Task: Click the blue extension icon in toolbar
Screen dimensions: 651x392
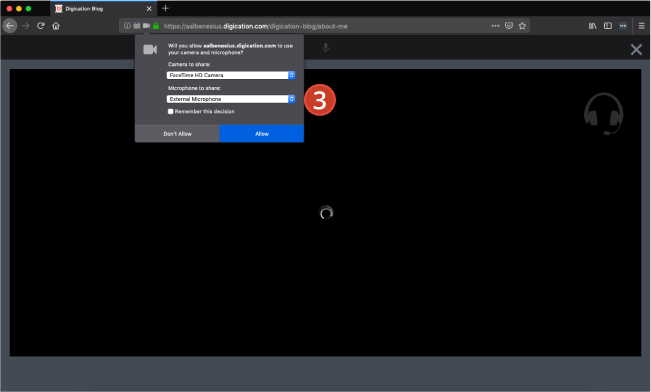Action: tap(623, 26)
